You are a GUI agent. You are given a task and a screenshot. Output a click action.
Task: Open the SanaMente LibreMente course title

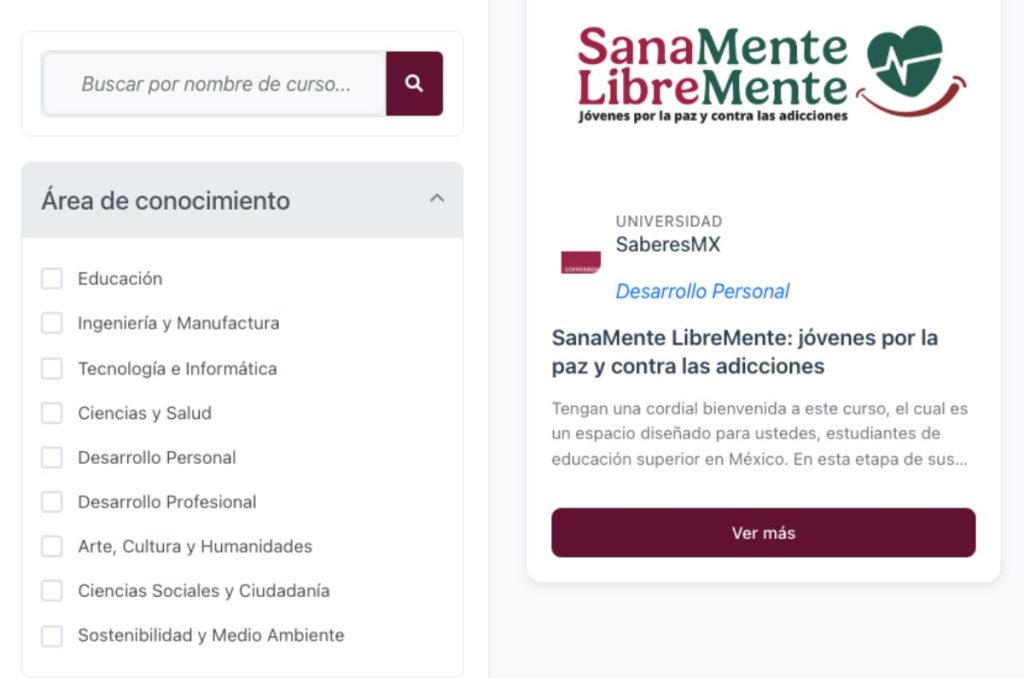pyautogui.click(x=745, y=351)
